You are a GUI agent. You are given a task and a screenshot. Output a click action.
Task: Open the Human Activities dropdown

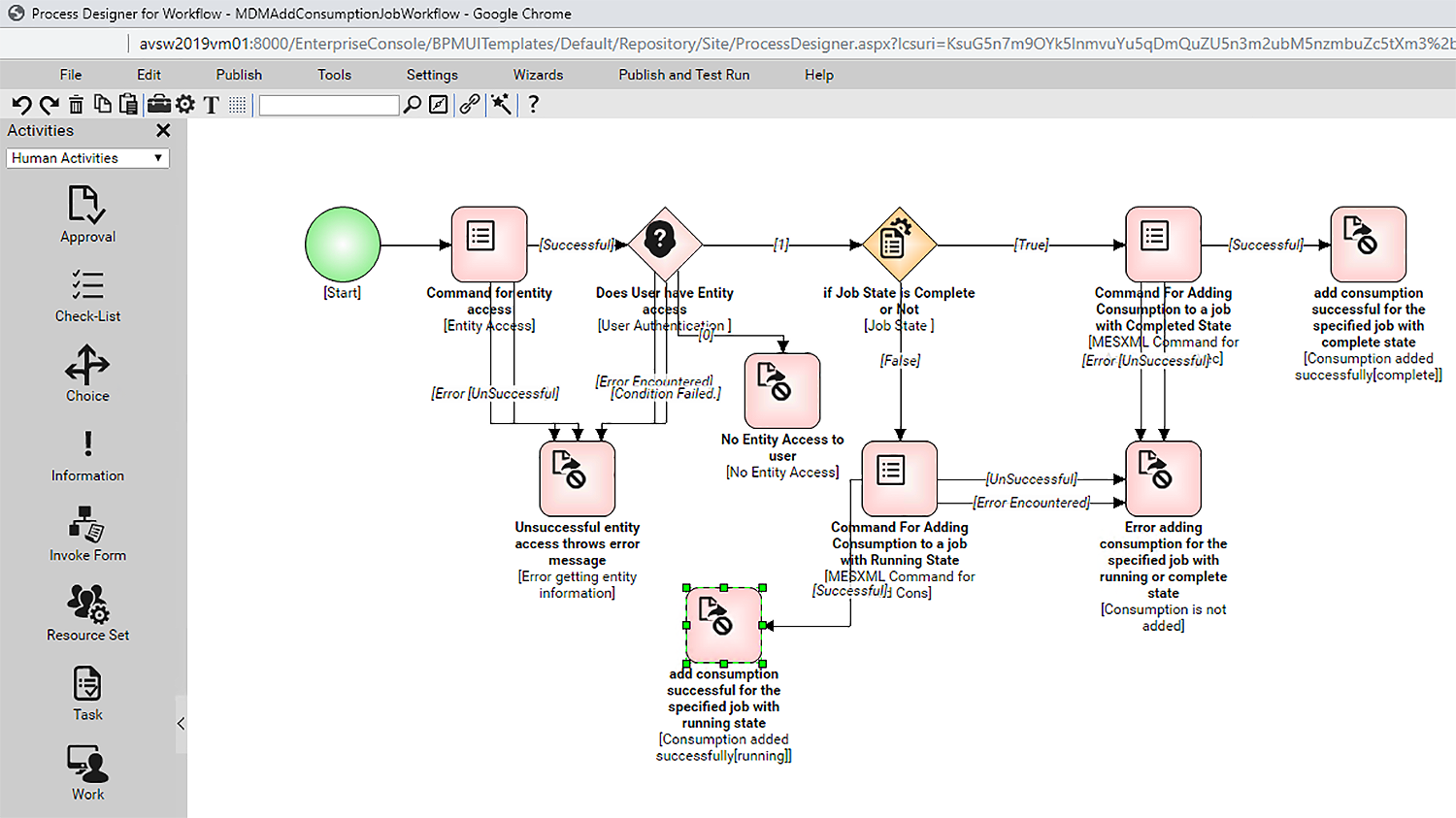87,158
